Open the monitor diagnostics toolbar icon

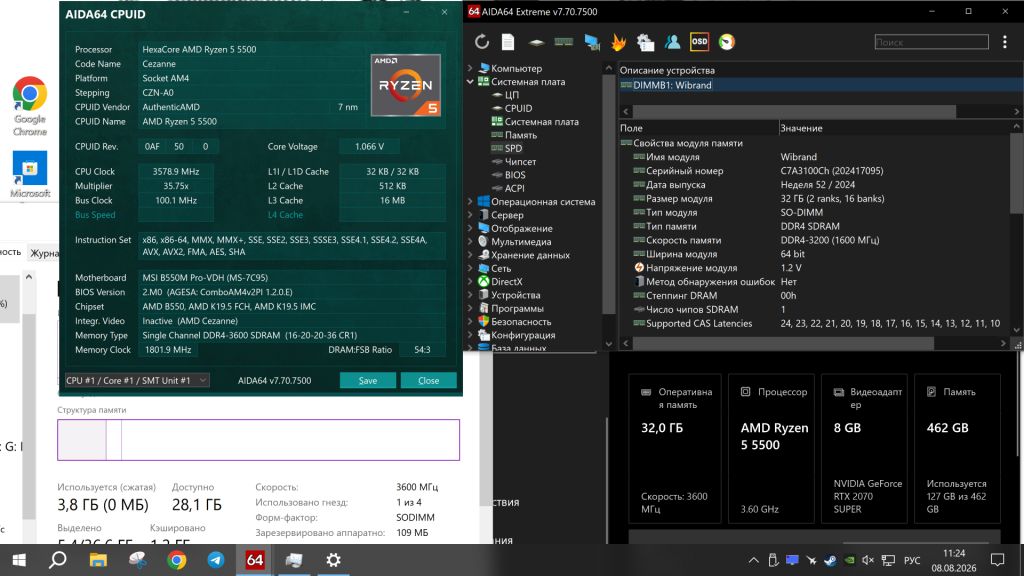point(592,42)
